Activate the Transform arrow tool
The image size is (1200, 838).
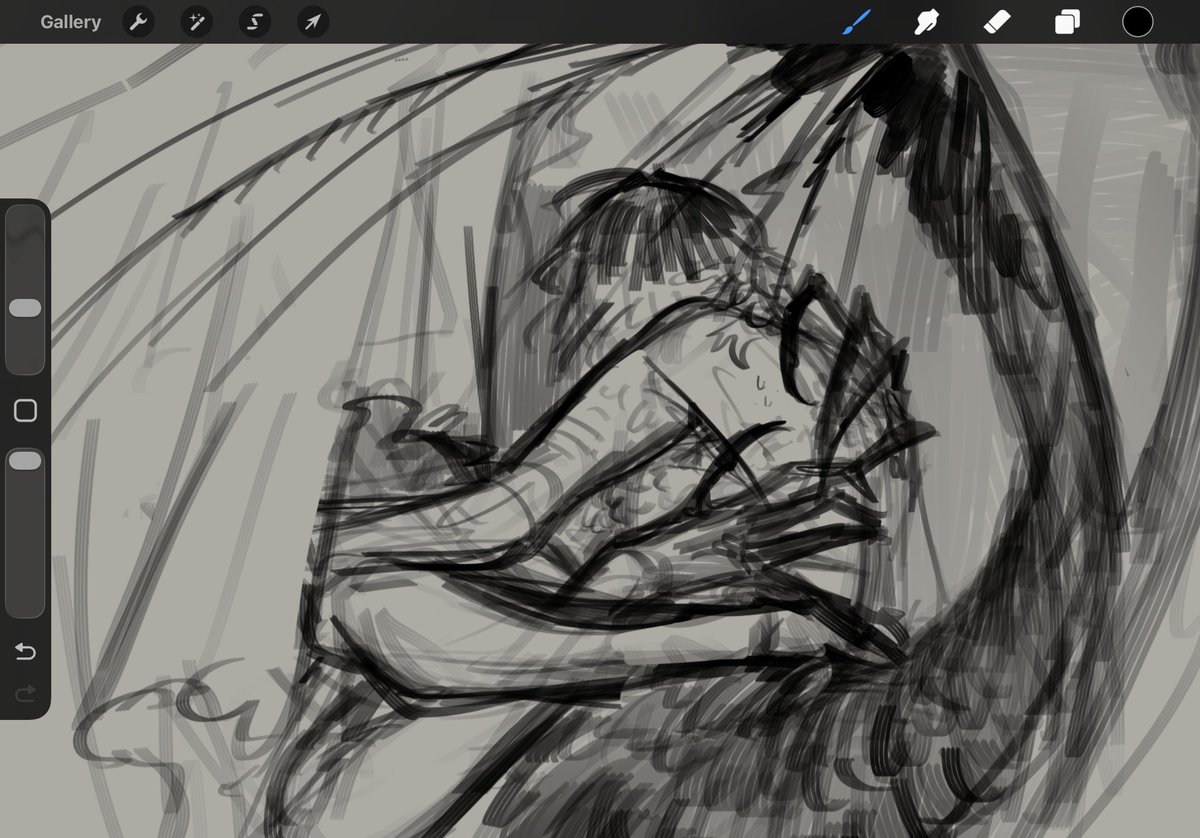pos(313,22)
